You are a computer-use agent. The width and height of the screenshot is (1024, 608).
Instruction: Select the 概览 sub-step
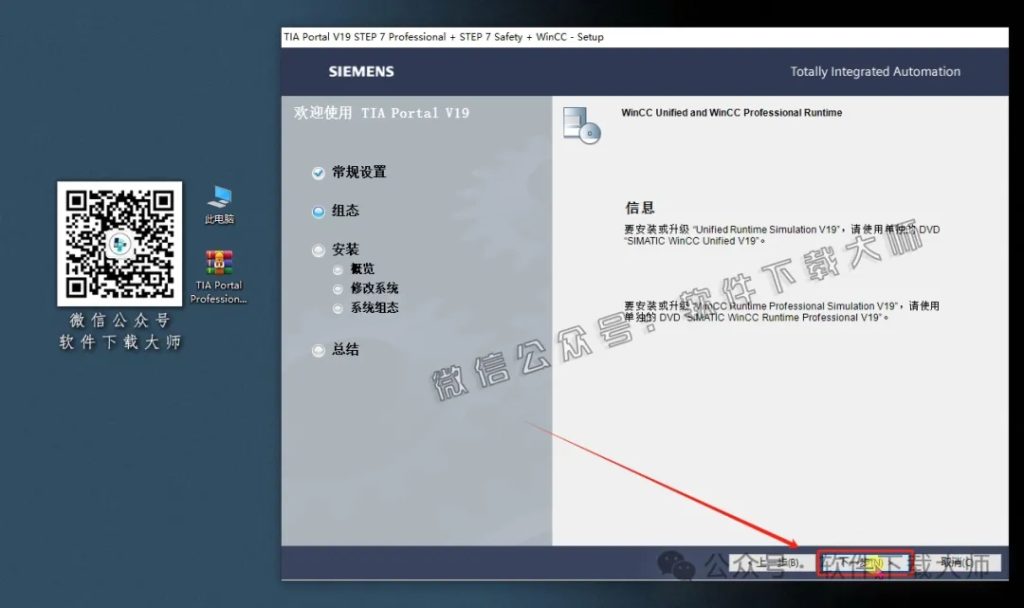point(360,270)
